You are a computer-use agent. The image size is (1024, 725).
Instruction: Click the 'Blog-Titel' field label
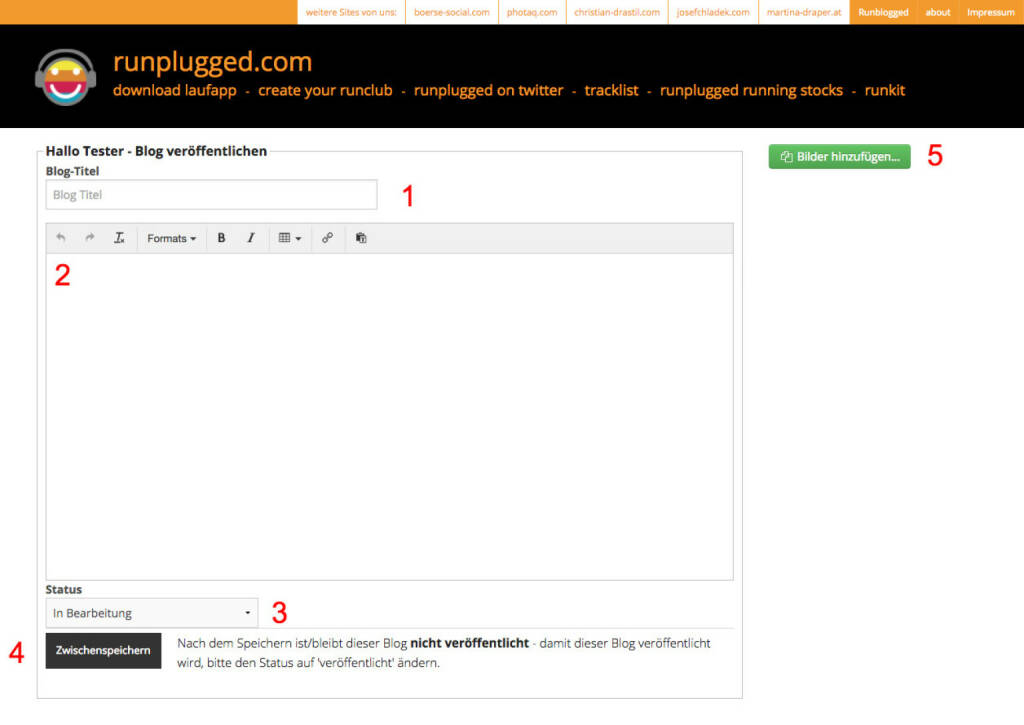[x=72, y=171]
